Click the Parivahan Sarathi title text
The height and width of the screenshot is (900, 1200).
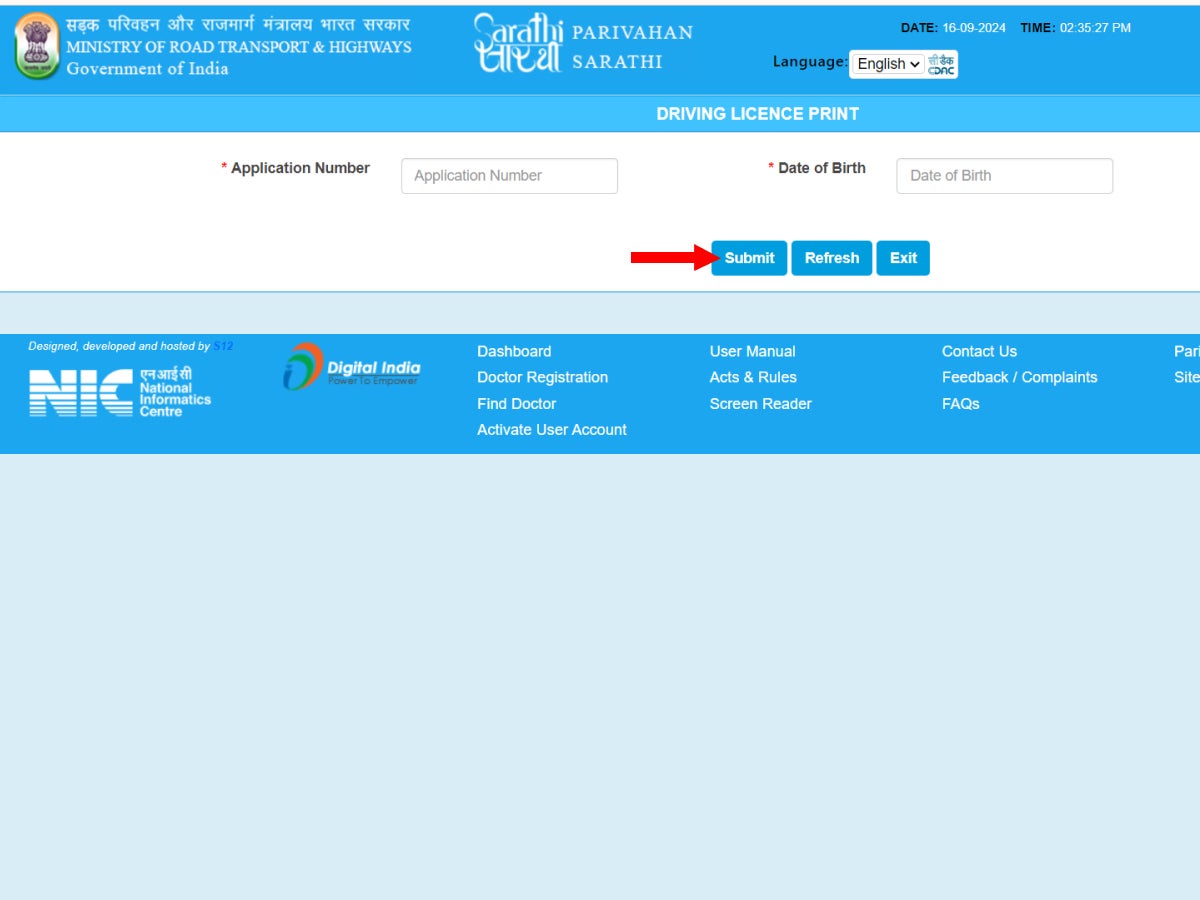pos(630,46)
